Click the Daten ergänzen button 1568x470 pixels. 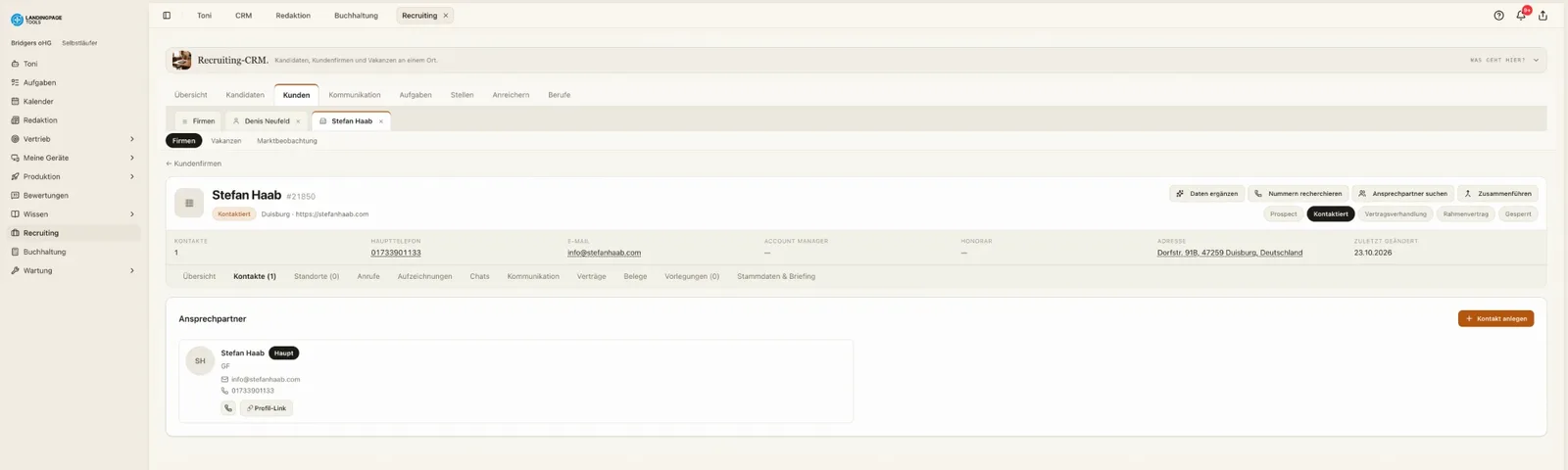pos(1206,194)
